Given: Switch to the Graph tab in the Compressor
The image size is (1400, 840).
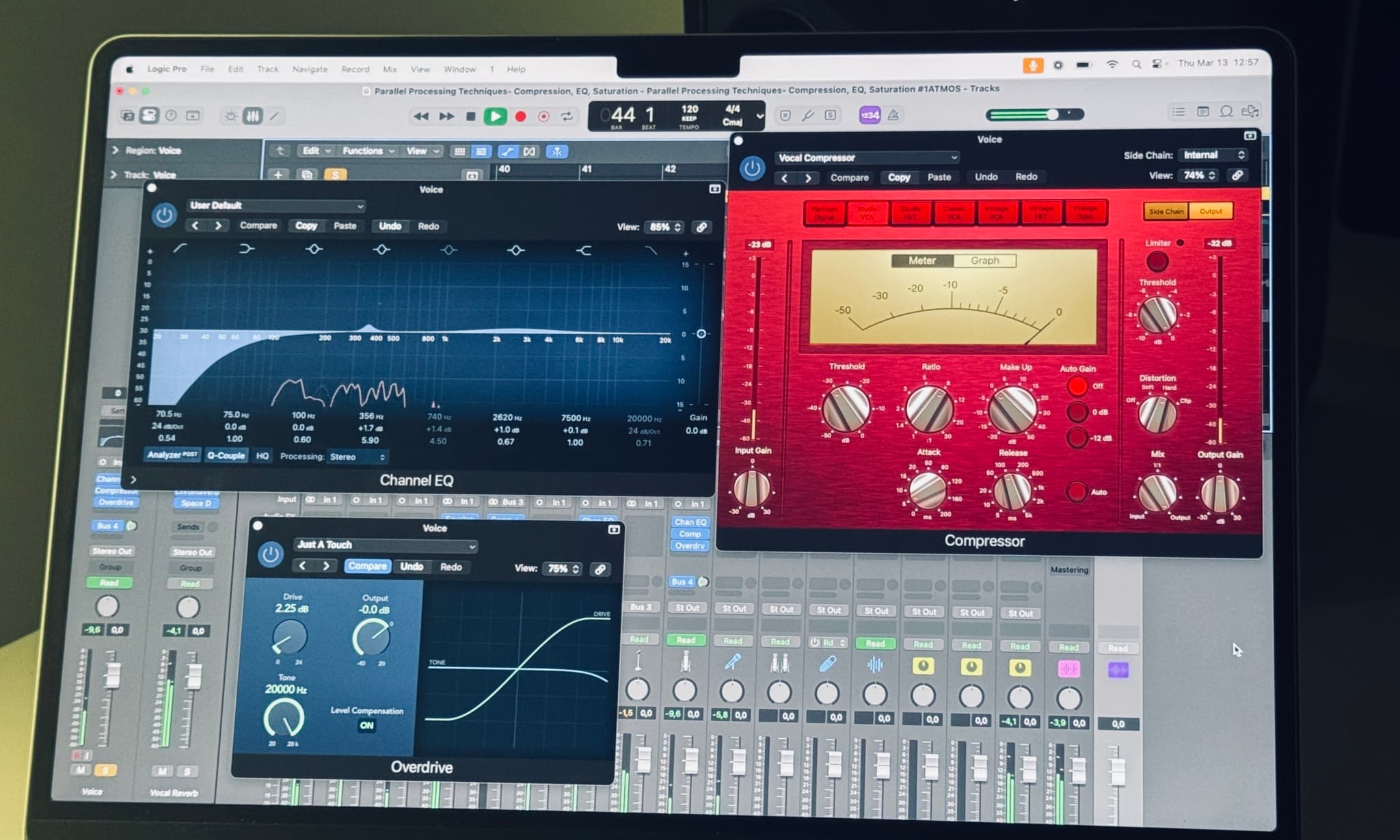Looking at the screenshot, I should coord(984,260).
